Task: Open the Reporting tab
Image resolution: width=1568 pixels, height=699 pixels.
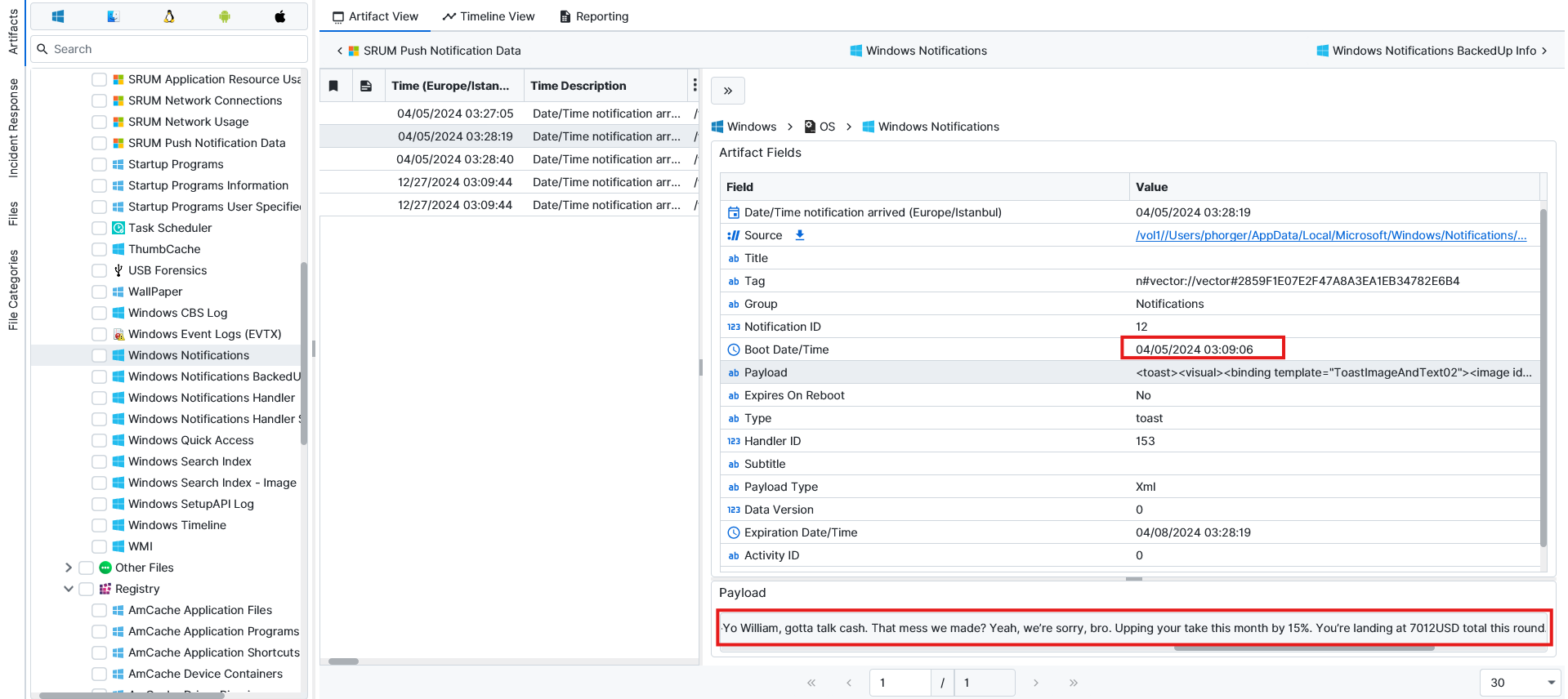Action: (x=594, y=16)
